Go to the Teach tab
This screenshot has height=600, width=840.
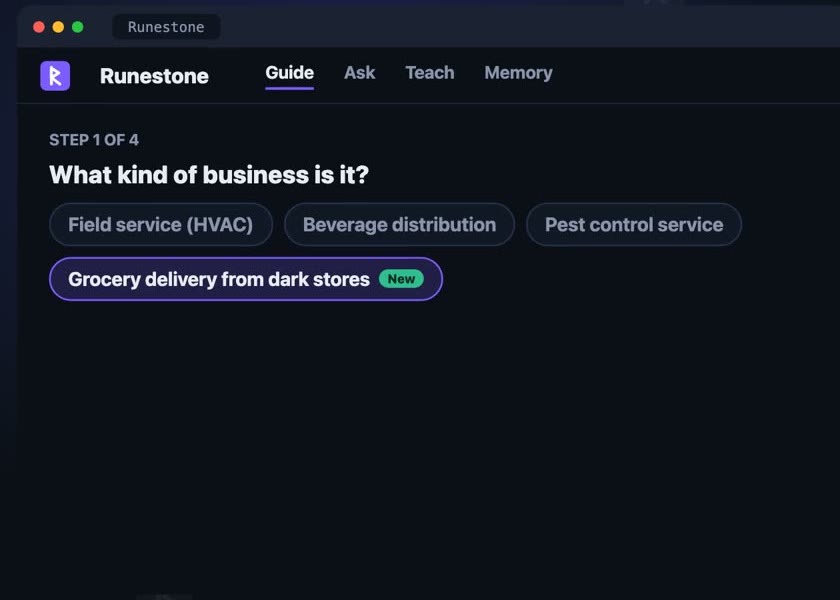tap(430, 73)
